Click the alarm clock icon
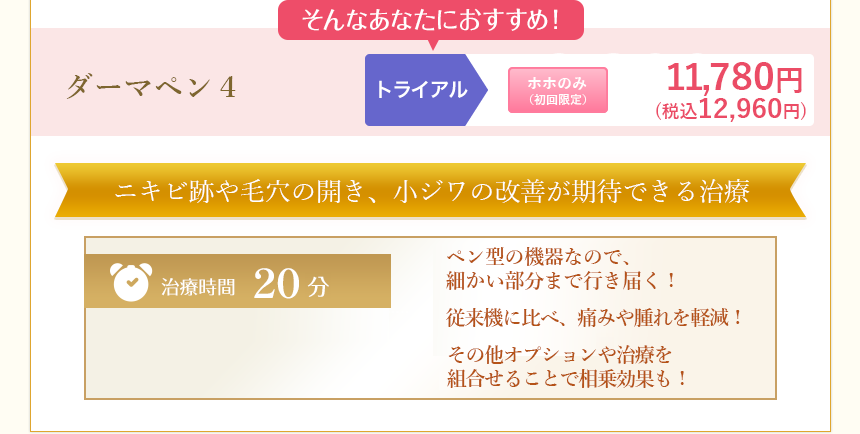 click(129, 281)
